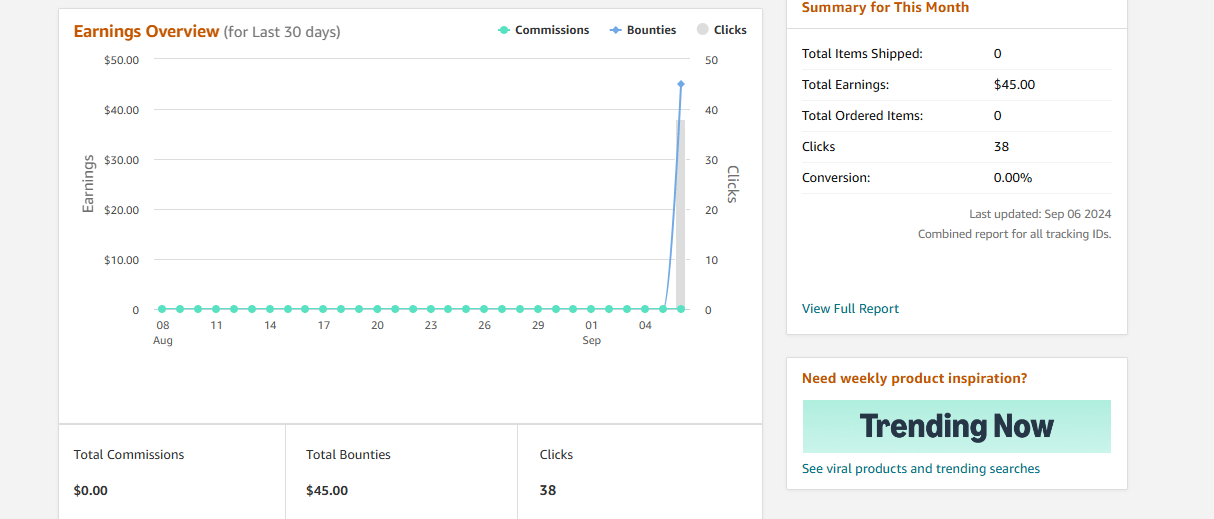1214x519 pixels.
Task: Toggle the Commissions series in chart legend
Action: (544, 30)
